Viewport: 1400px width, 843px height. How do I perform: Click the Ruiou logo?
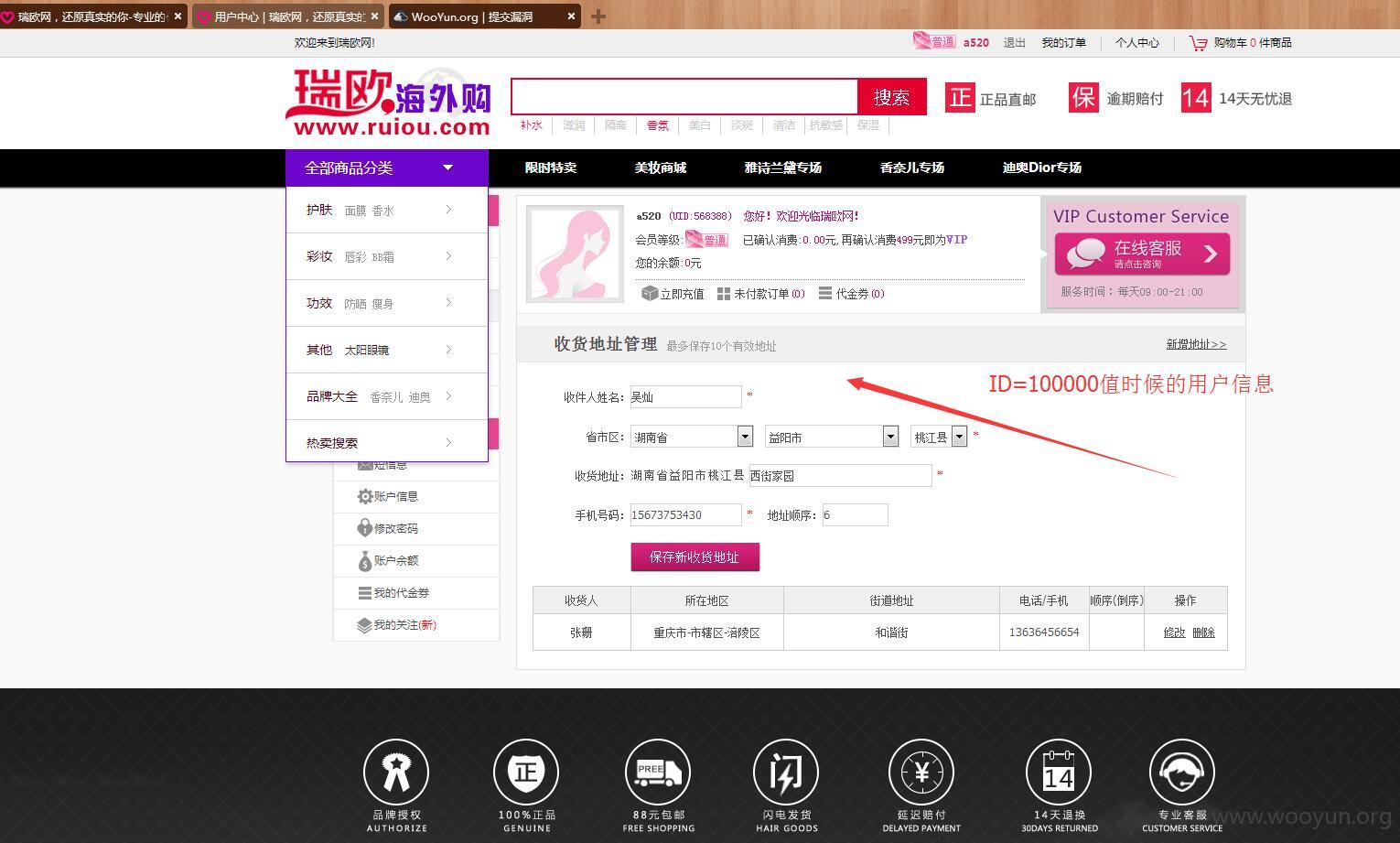388,103
